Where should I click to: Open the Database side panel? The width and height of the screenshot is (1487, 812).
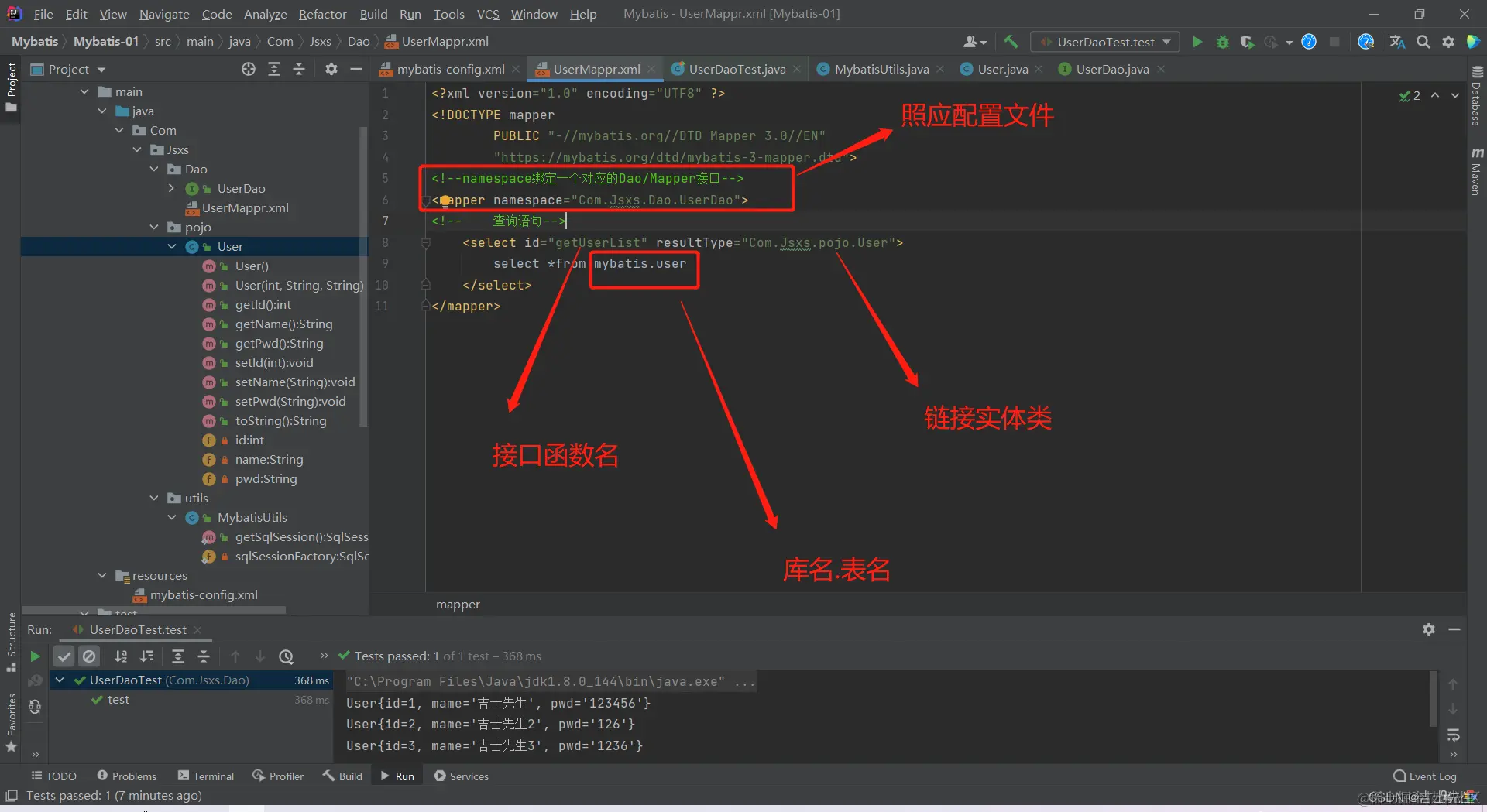point(1476,95)
